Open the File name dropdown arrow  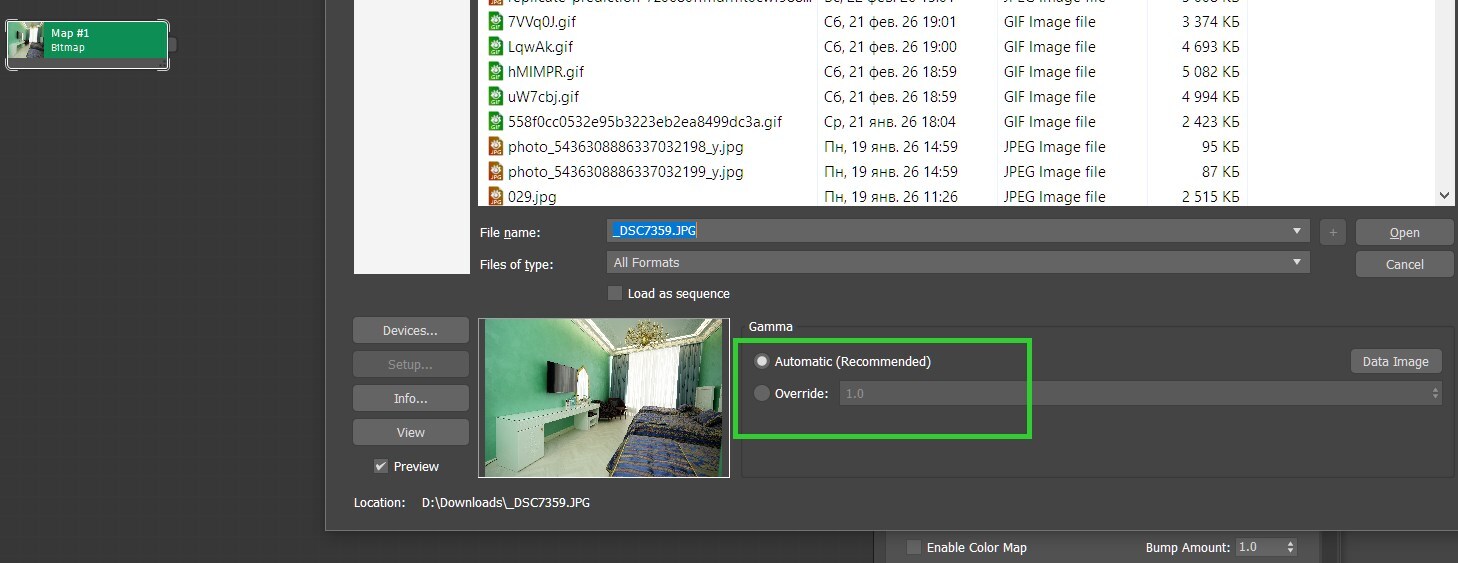[x=1298, y=230]
